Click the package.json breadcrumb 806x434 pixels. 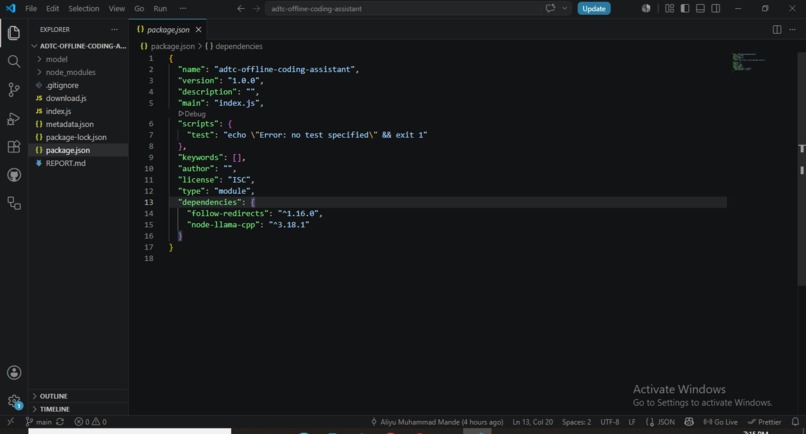point(168,46)
